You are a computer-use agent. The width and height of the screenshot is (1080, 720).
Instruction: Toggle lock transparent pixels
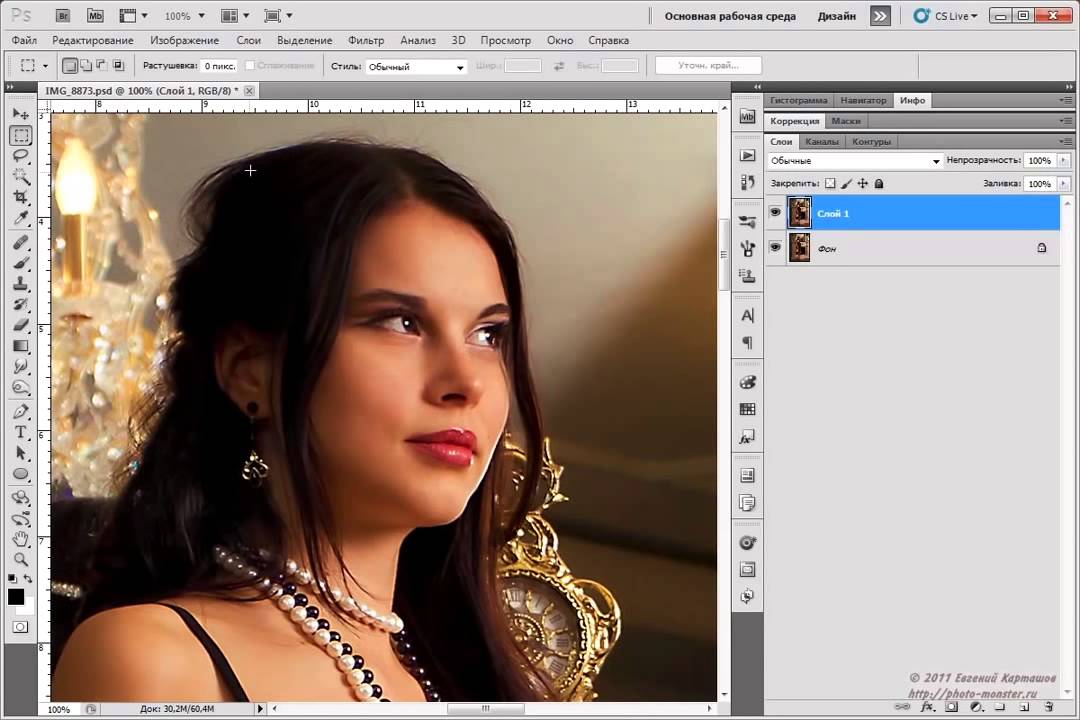[830, 183]
